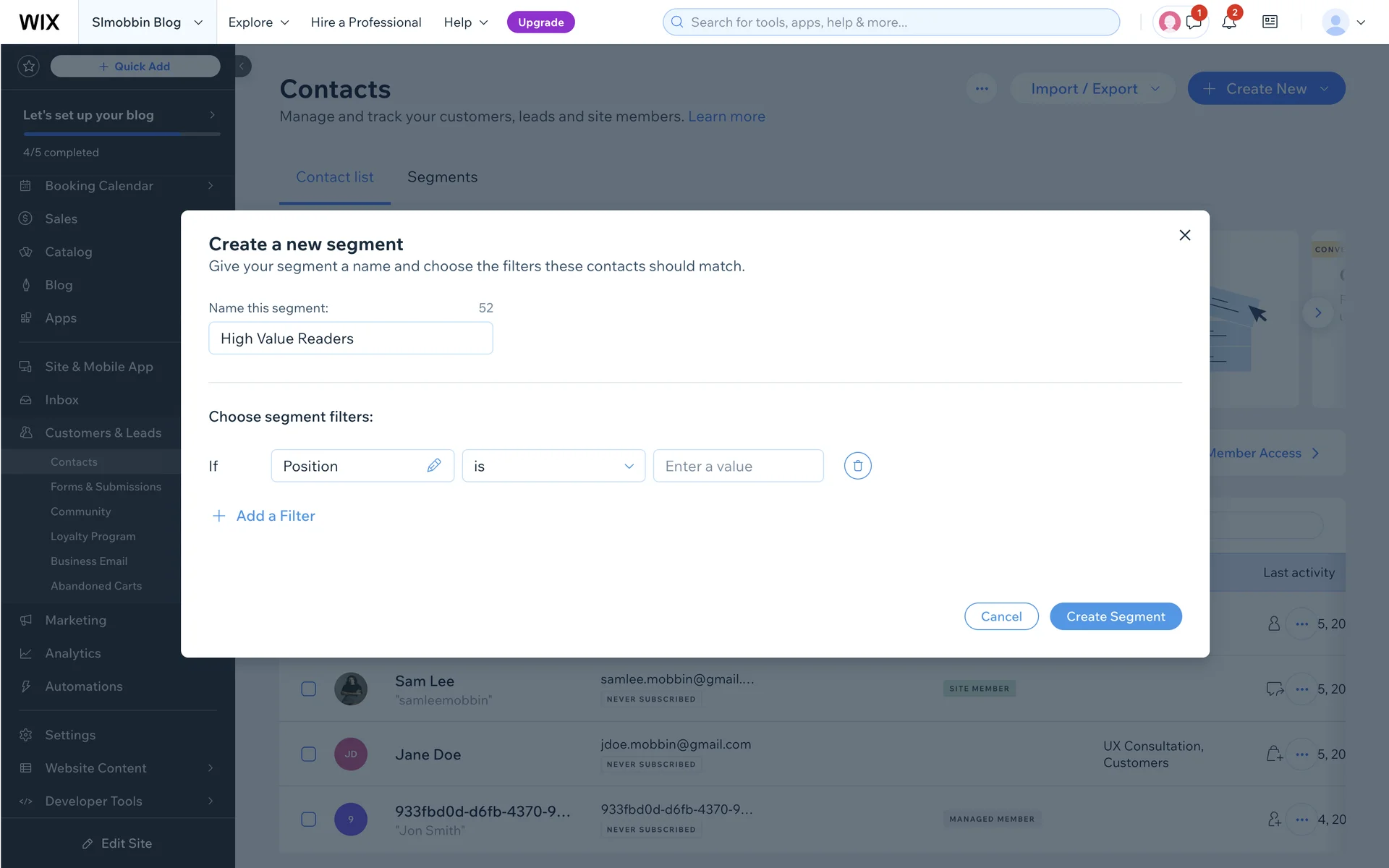Click the favorites star icon in sidebar
1389x868 pixels.
point(29,67)
